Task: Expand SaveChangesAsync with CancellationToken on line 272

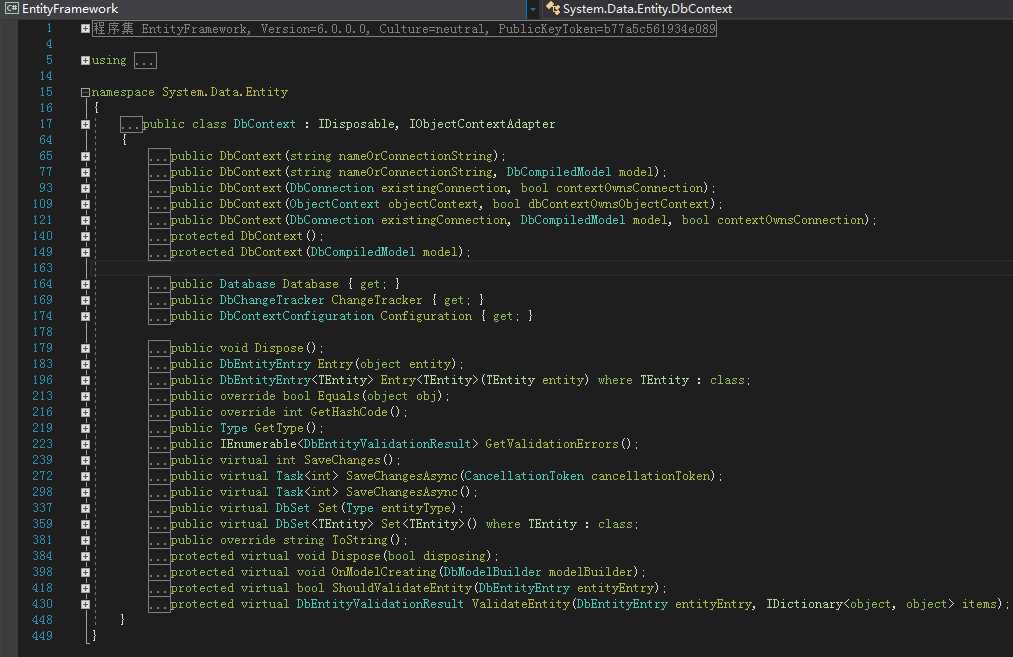Action: [x=85, y=476]
